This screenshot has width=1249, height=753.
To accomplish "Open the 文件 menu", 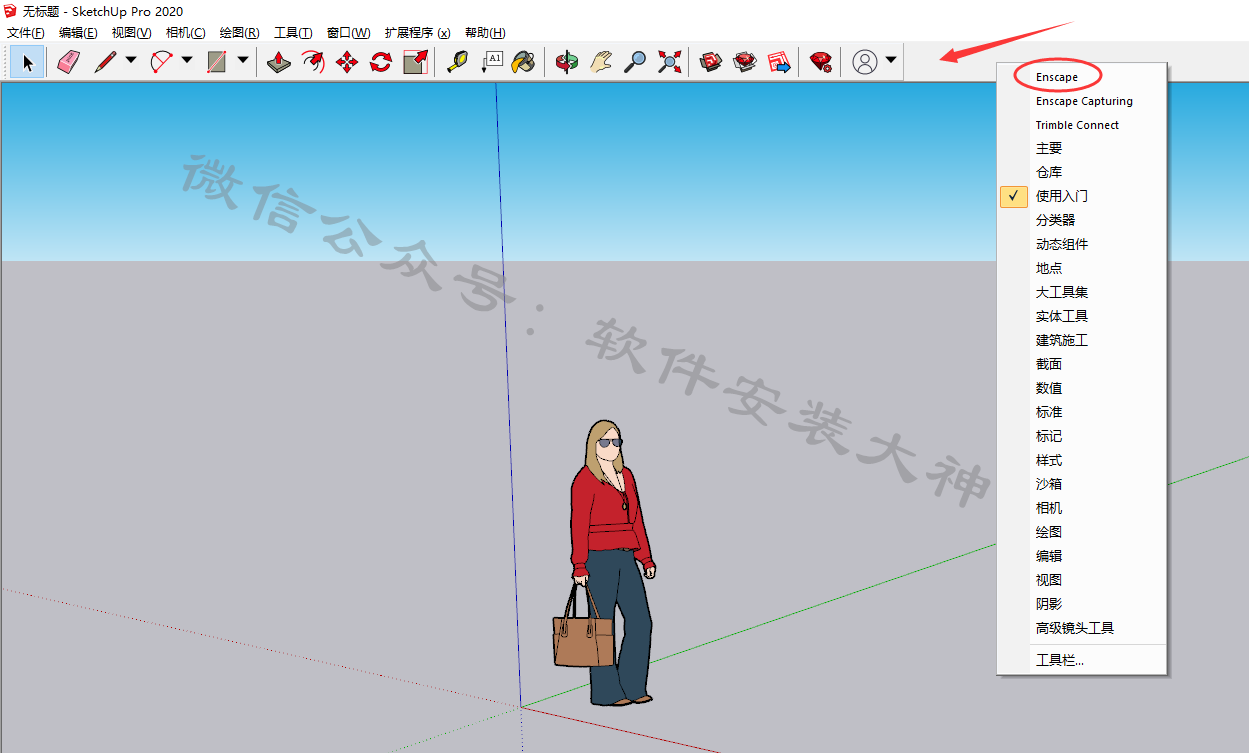I will click(25, 32).
